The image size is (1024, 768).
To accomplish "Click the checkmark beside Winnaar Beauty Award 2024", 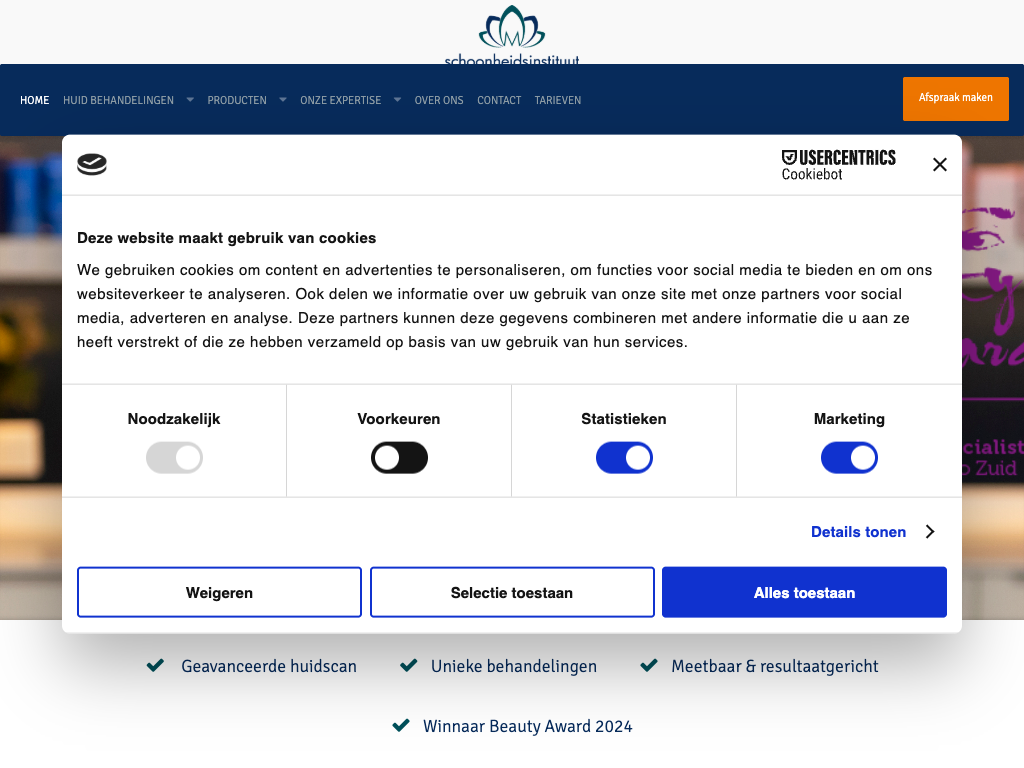I will (401, 726).
